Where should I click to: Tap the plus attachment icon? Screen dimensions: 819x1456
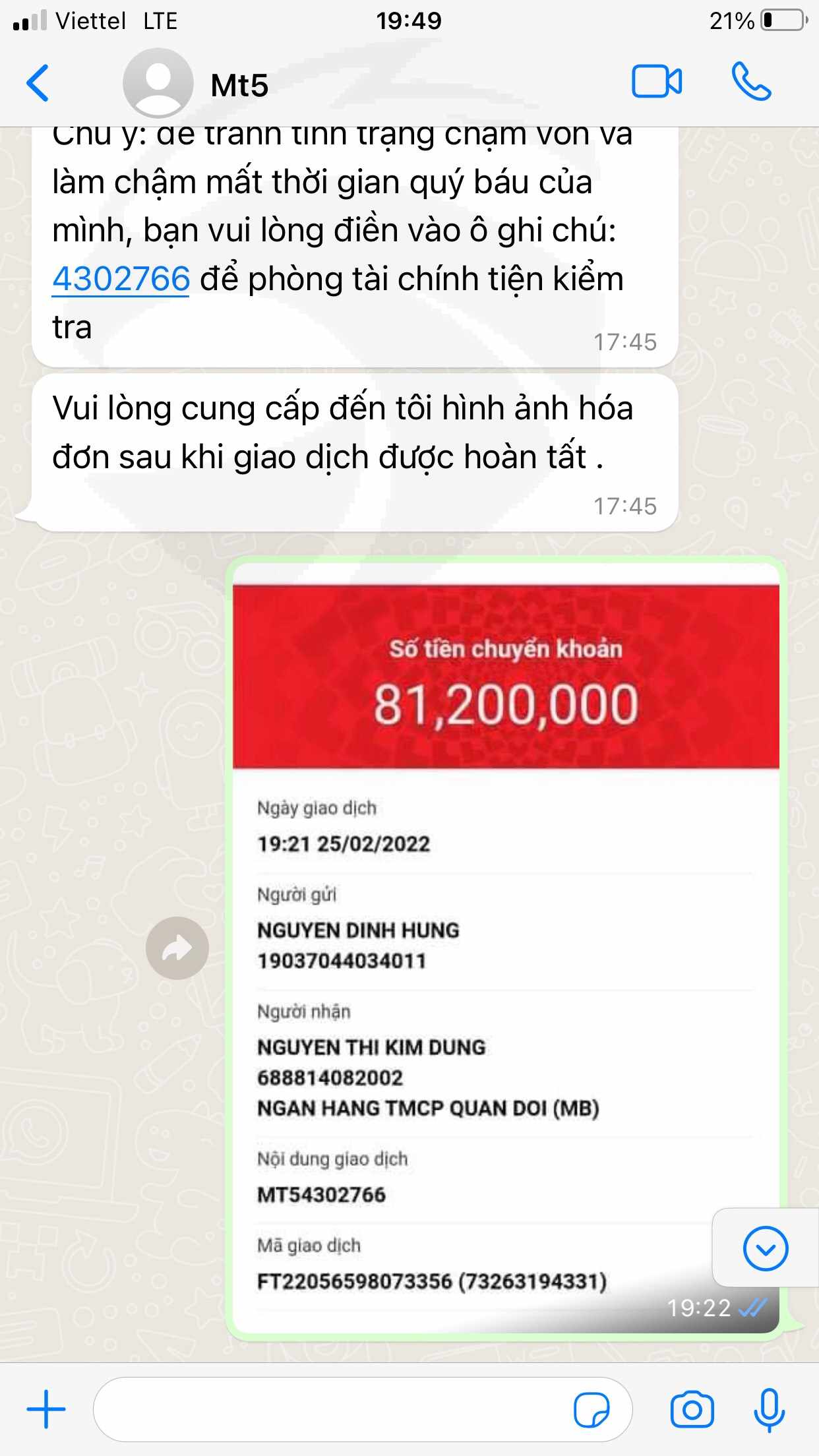tap(46, 1409)
